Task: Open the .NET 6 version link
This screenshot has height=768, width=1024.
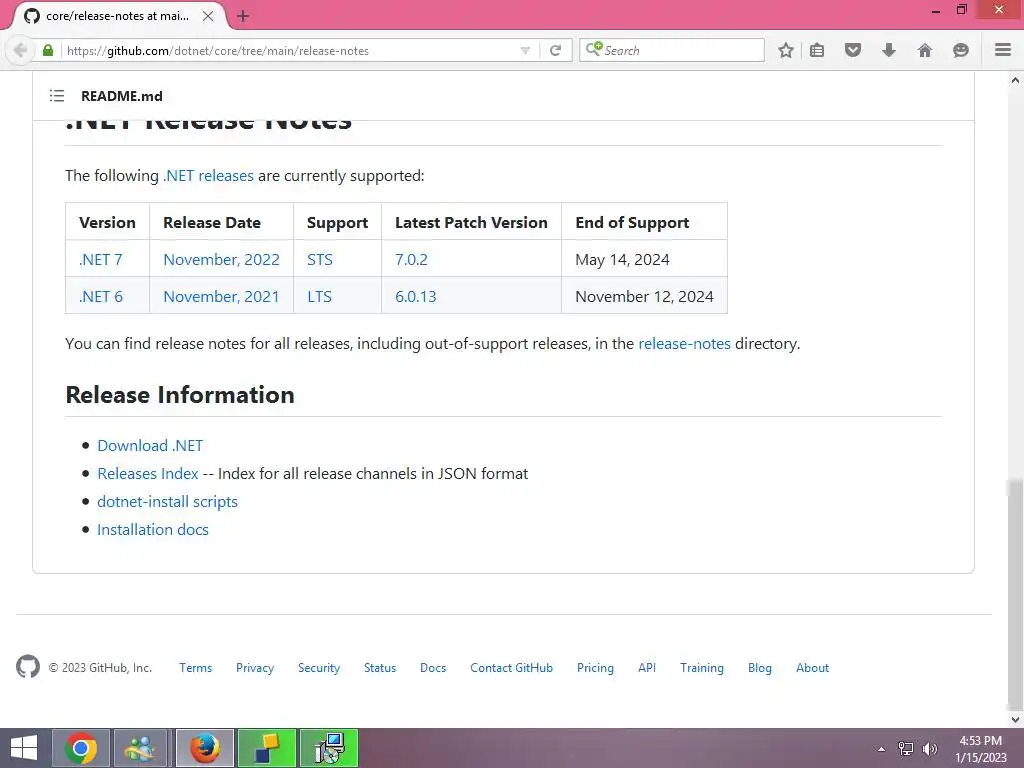Action: point(101,296)
